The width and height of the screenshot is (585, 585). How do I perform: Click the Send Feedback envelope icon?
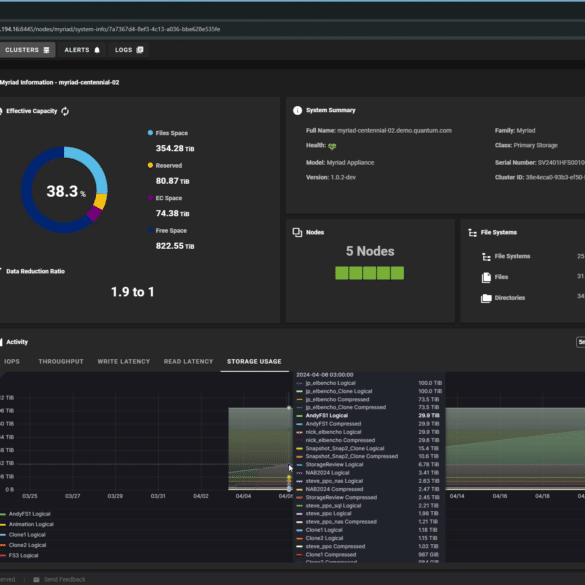pos(36,579)
